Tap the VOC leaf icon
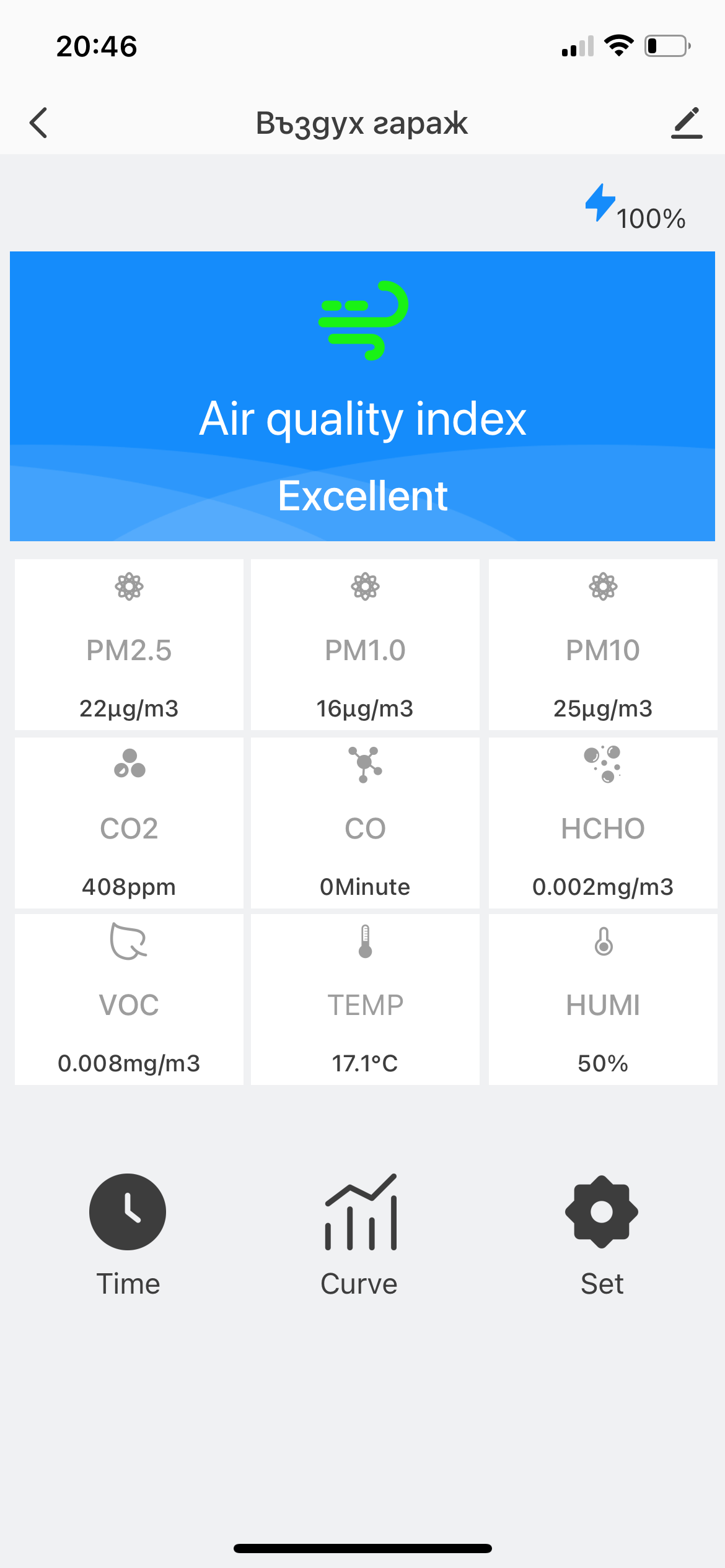This screenshot has height=1568, width=725. [128, 941]
